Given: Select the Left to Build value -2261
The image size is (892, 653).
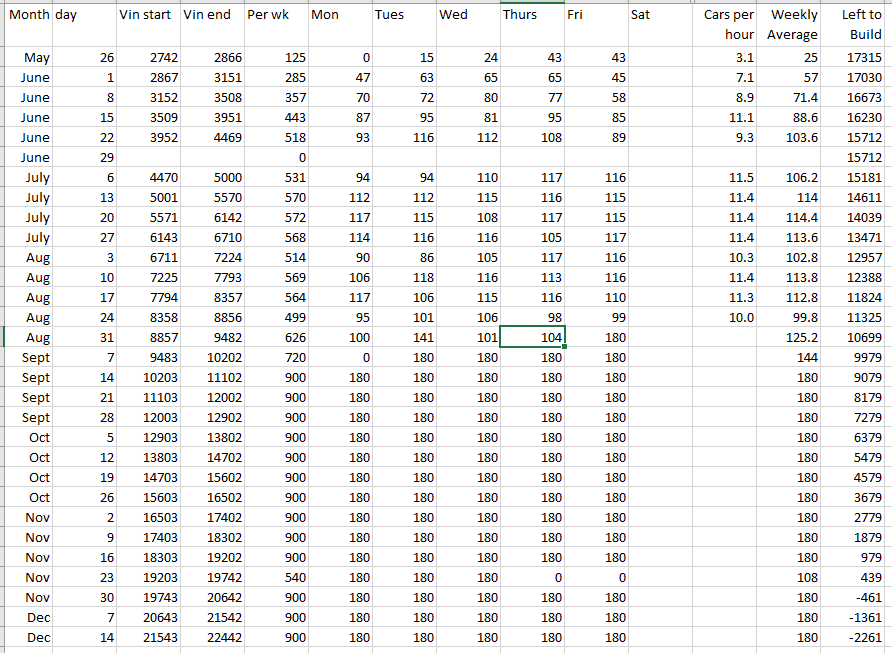Looking at the screenshot, I should tap(857, 638).
